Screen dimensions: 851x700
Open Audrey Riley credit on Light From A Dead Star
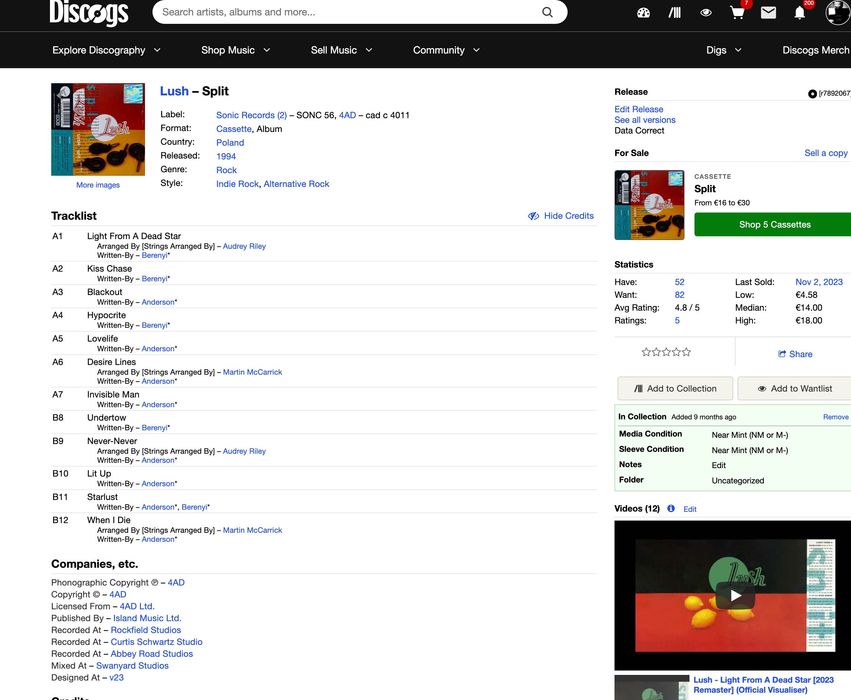coord(244,246)
